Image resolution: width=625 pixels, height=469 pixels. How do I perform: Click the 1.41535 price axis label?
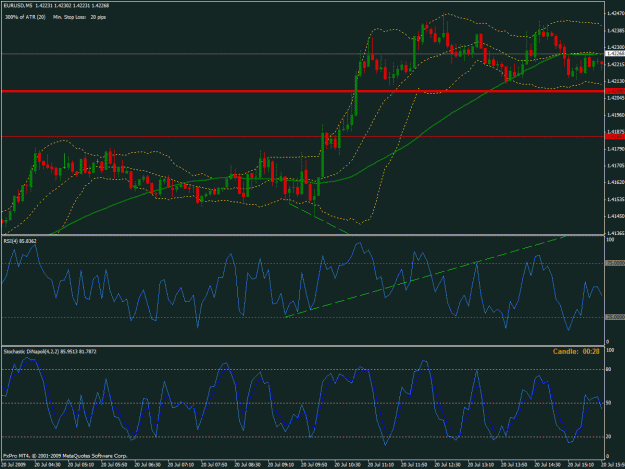click(616, 199)
